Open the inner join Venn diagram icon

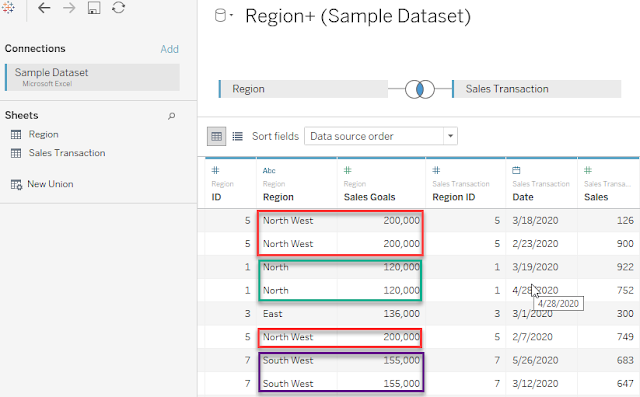click(420, 89)
